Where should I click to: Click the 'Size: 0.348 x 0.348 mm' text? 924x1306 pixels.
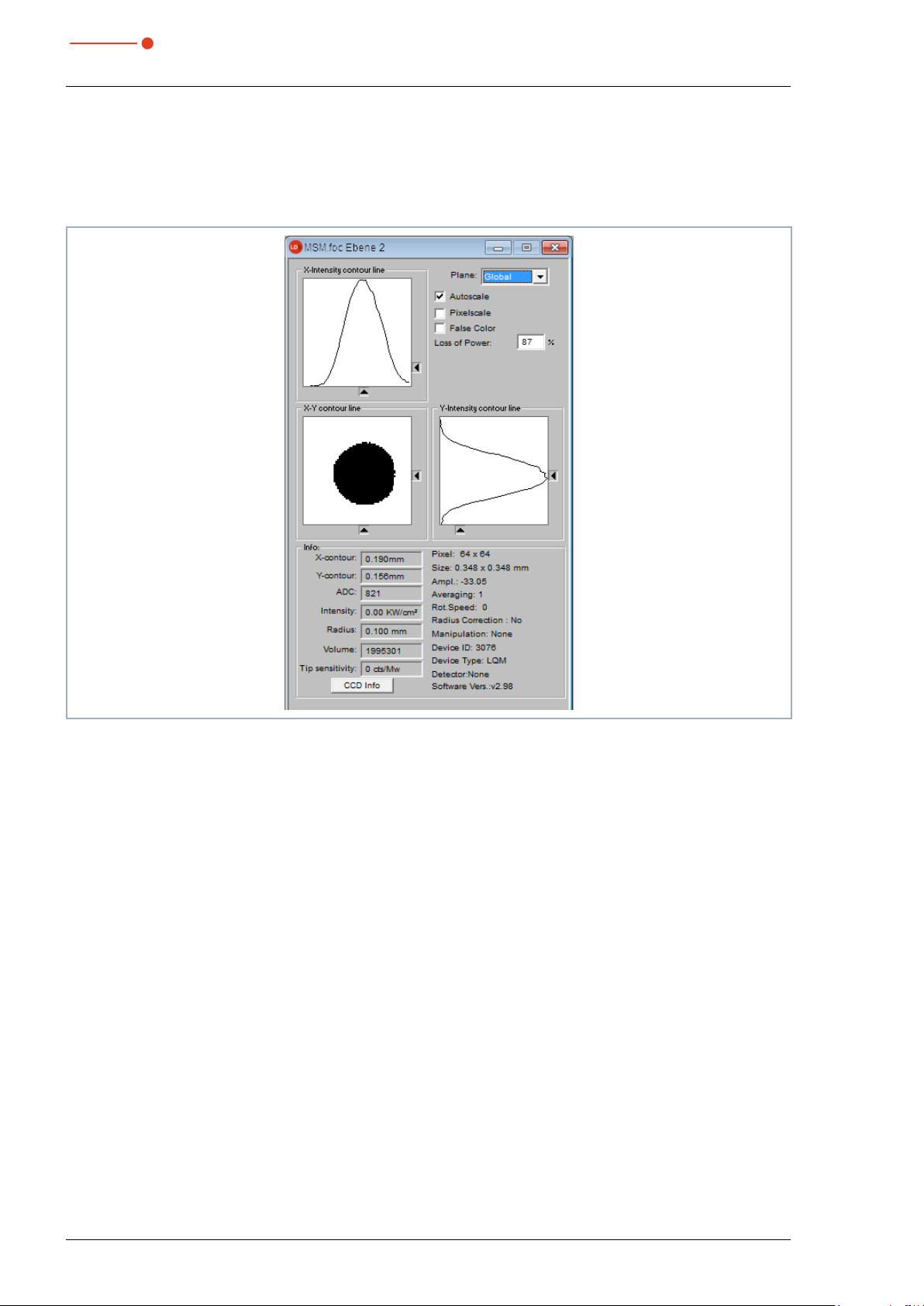(x=480, y=567)
